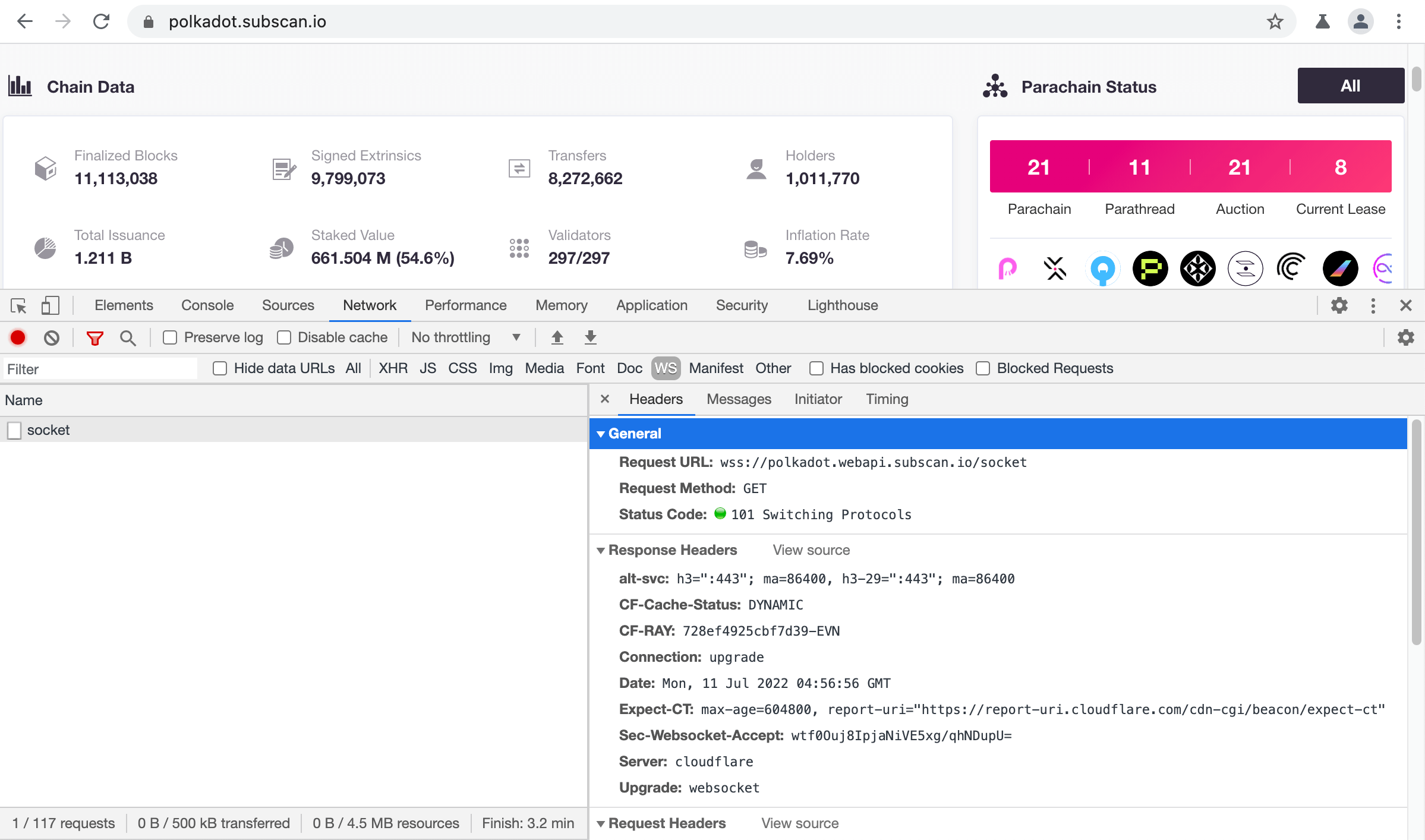Click the site lock icon in the address bar
This screenshot has height=840, width=1425.
point(149,22)
